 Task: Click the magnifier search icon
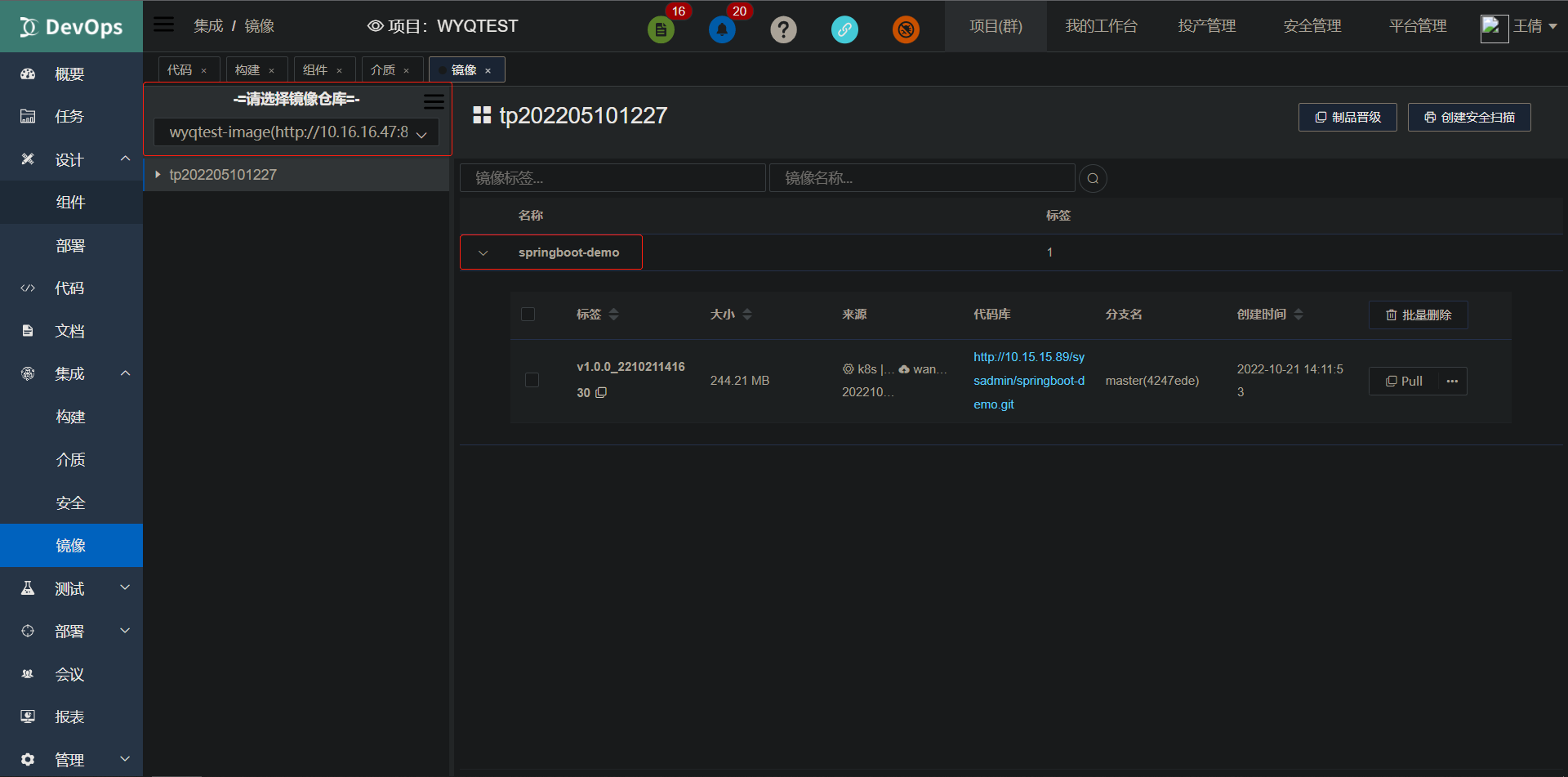pos(1093,178)
